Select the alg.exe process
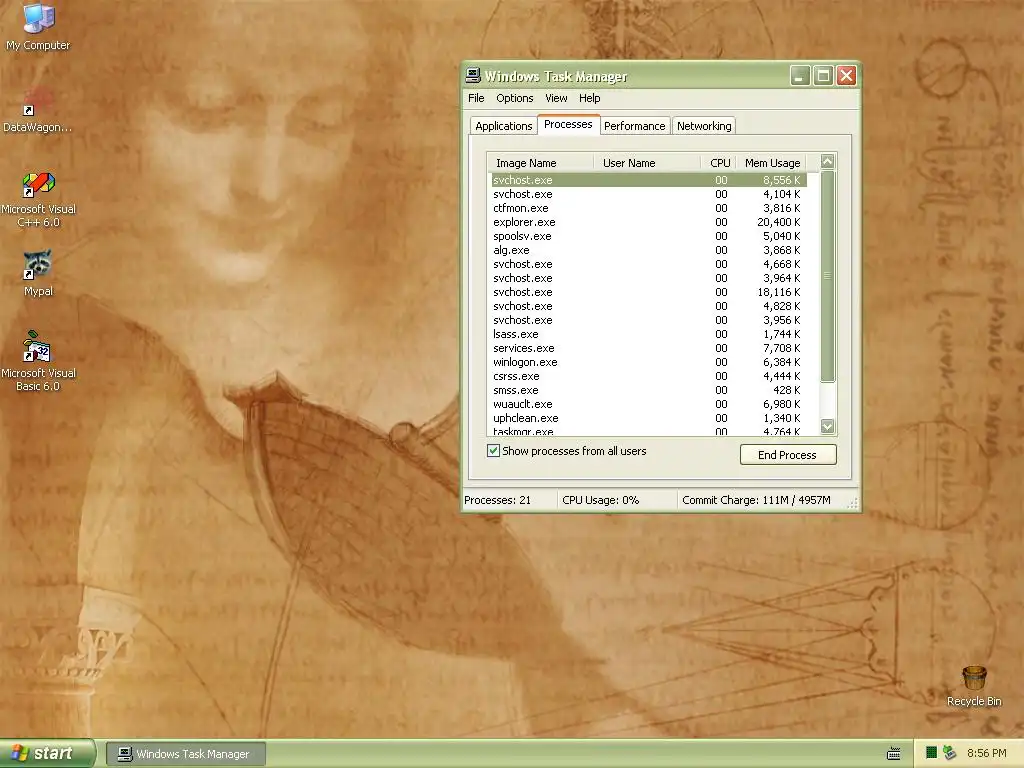 coord(649,250)
